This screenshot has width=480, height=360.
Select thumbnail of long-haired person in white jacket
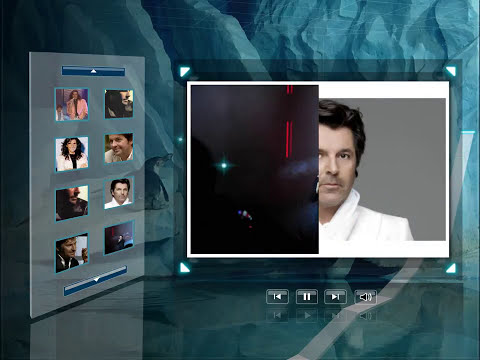(x=72, y=154)
